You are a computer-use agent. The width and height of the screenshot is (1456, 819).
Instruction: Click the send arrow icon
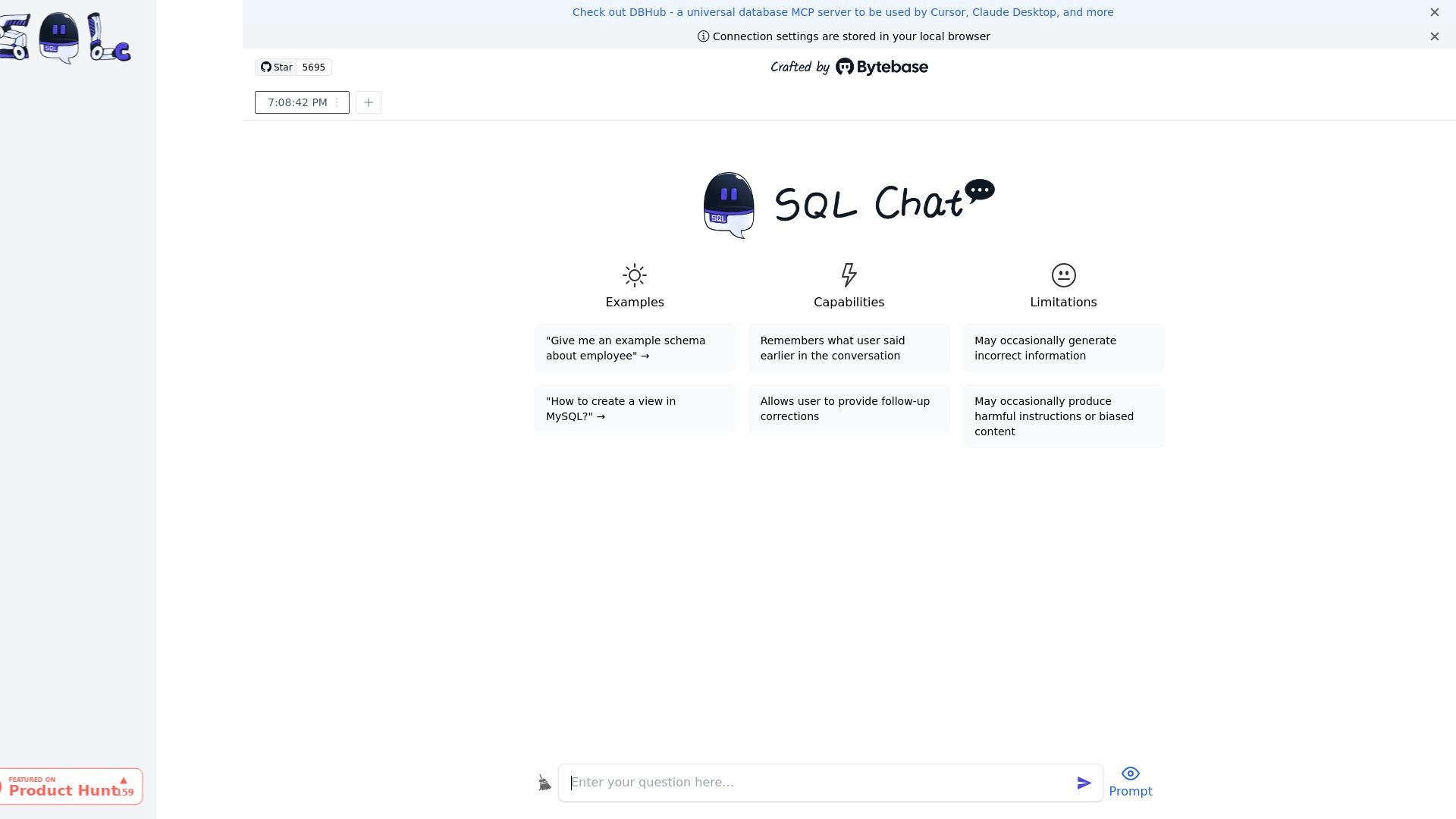(x=1084, y=783)
